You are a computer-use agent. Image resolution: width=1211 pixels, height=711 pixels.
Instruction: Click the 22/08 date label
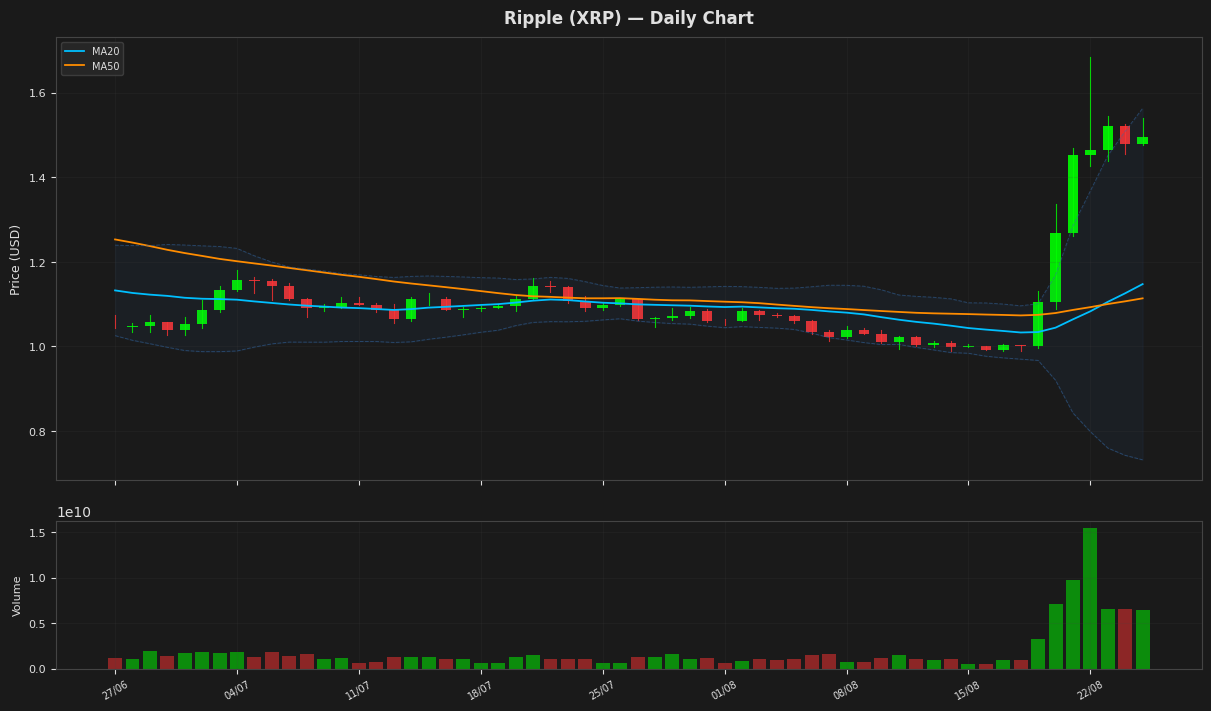click(x=1090, y=690)
